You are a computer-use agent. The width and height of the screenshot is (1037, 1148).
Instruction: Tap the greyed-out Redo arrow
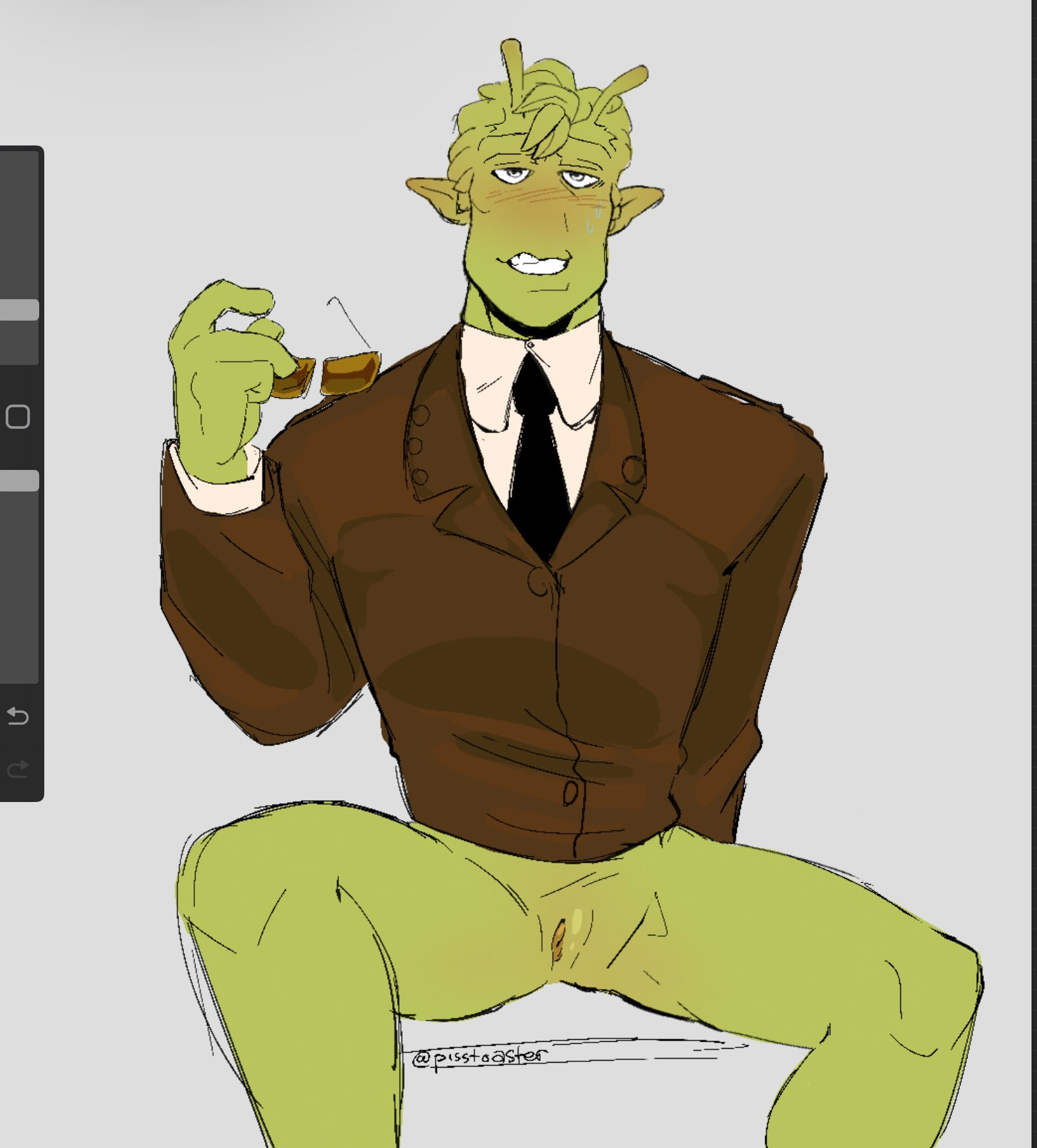coord(18,768)
